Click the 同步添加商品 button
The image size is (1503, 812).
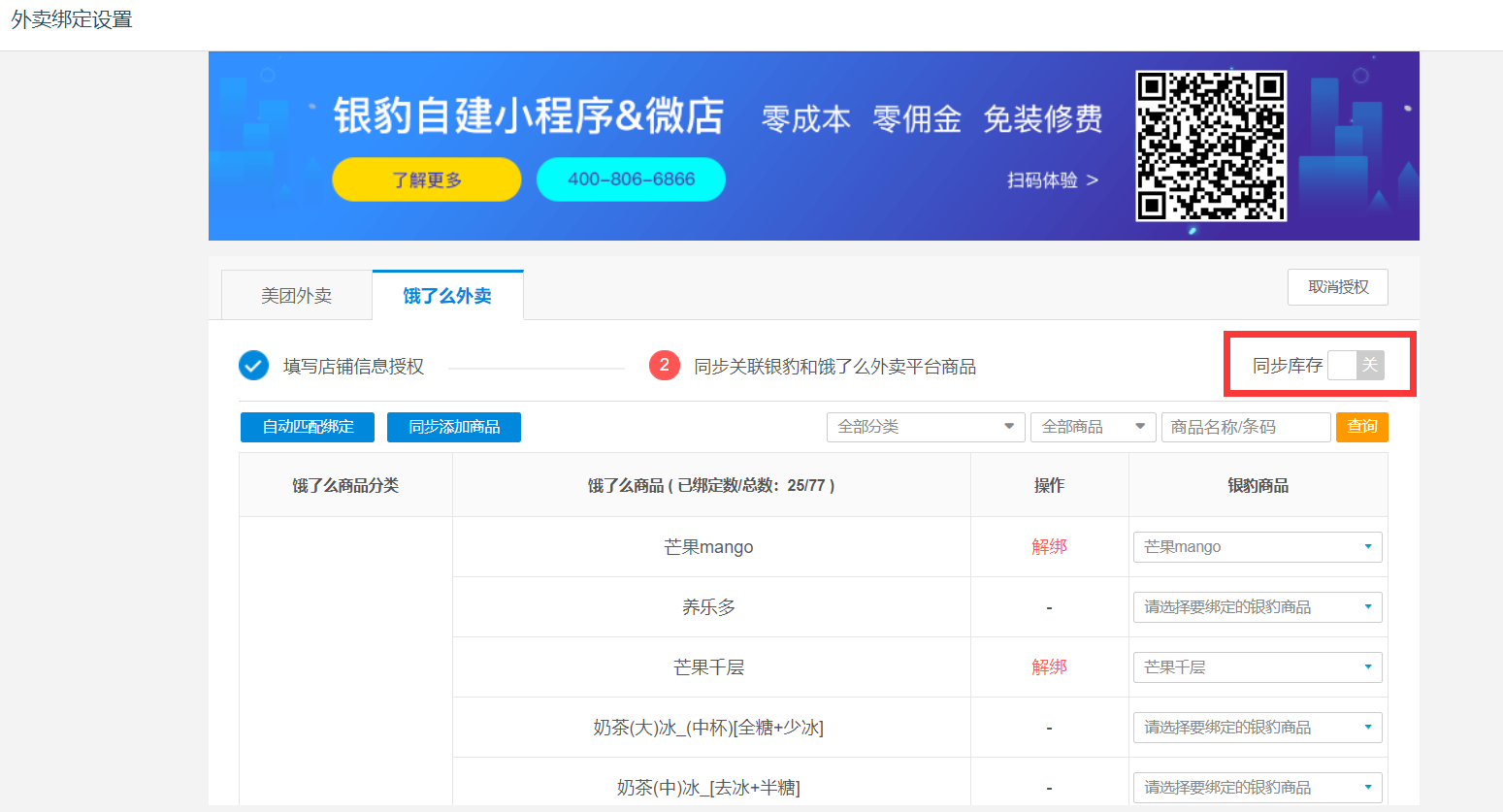[454, 427]
